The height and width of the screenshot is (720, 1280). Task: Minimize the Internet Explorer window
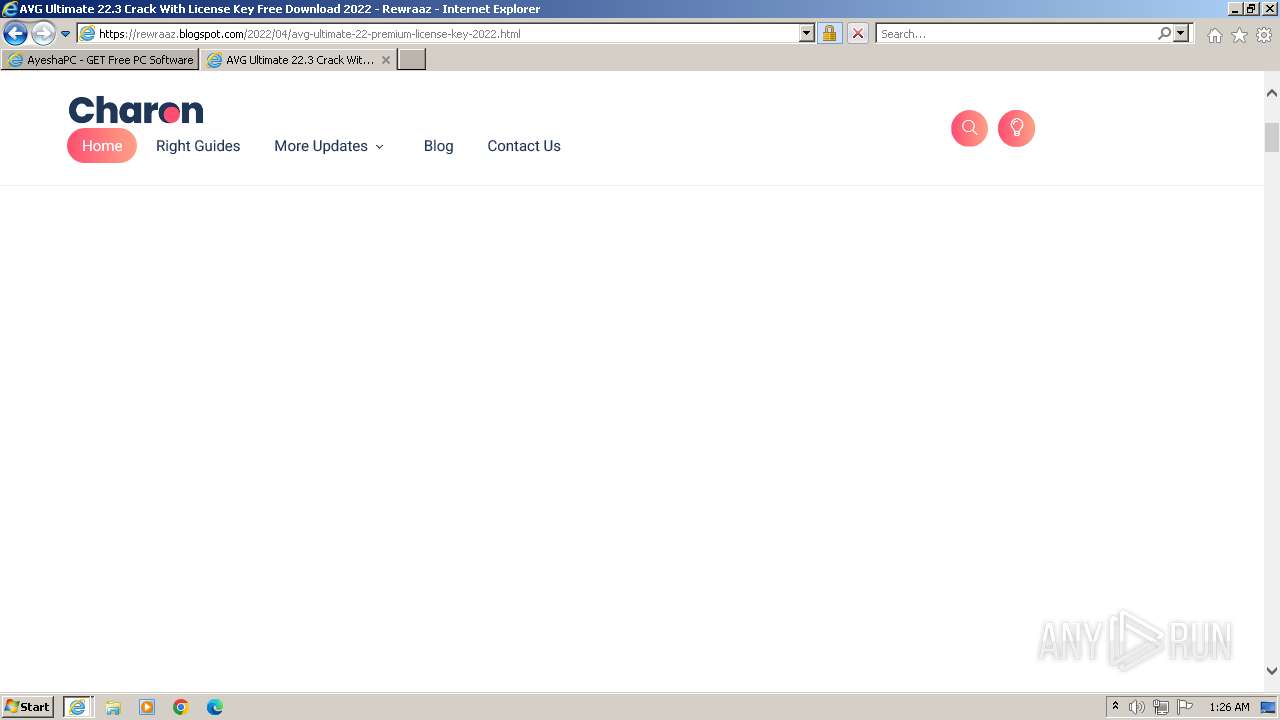coord(1236,9)
